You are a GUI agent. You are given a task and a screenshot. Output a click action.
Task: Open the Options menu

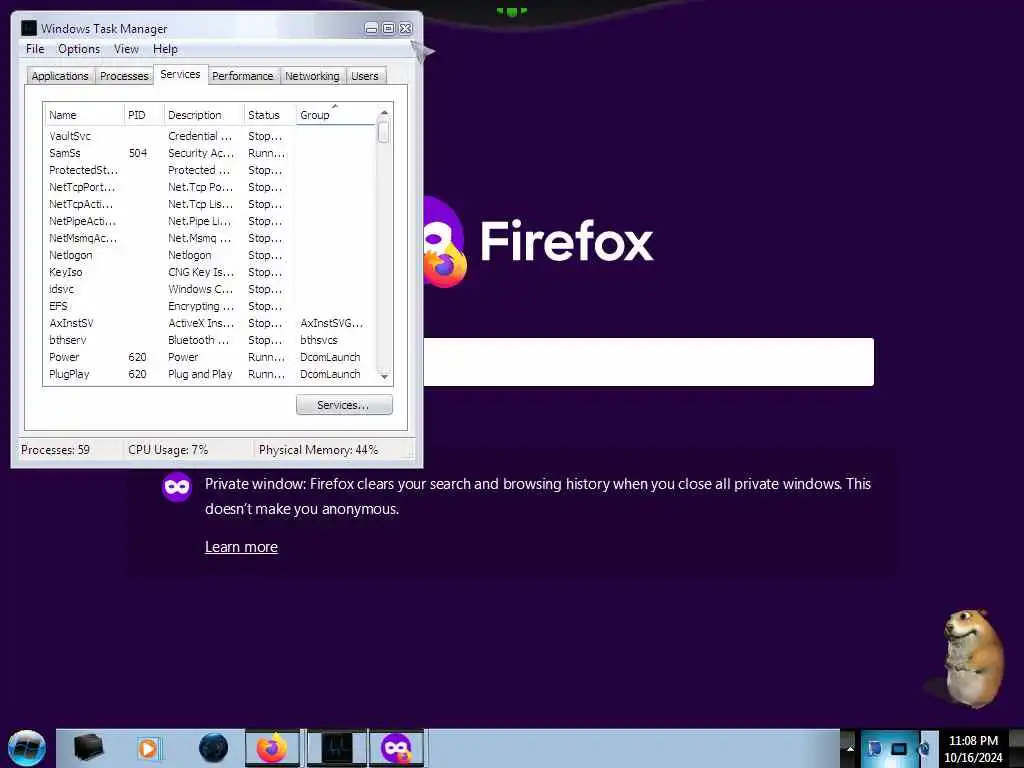[79, 49]
